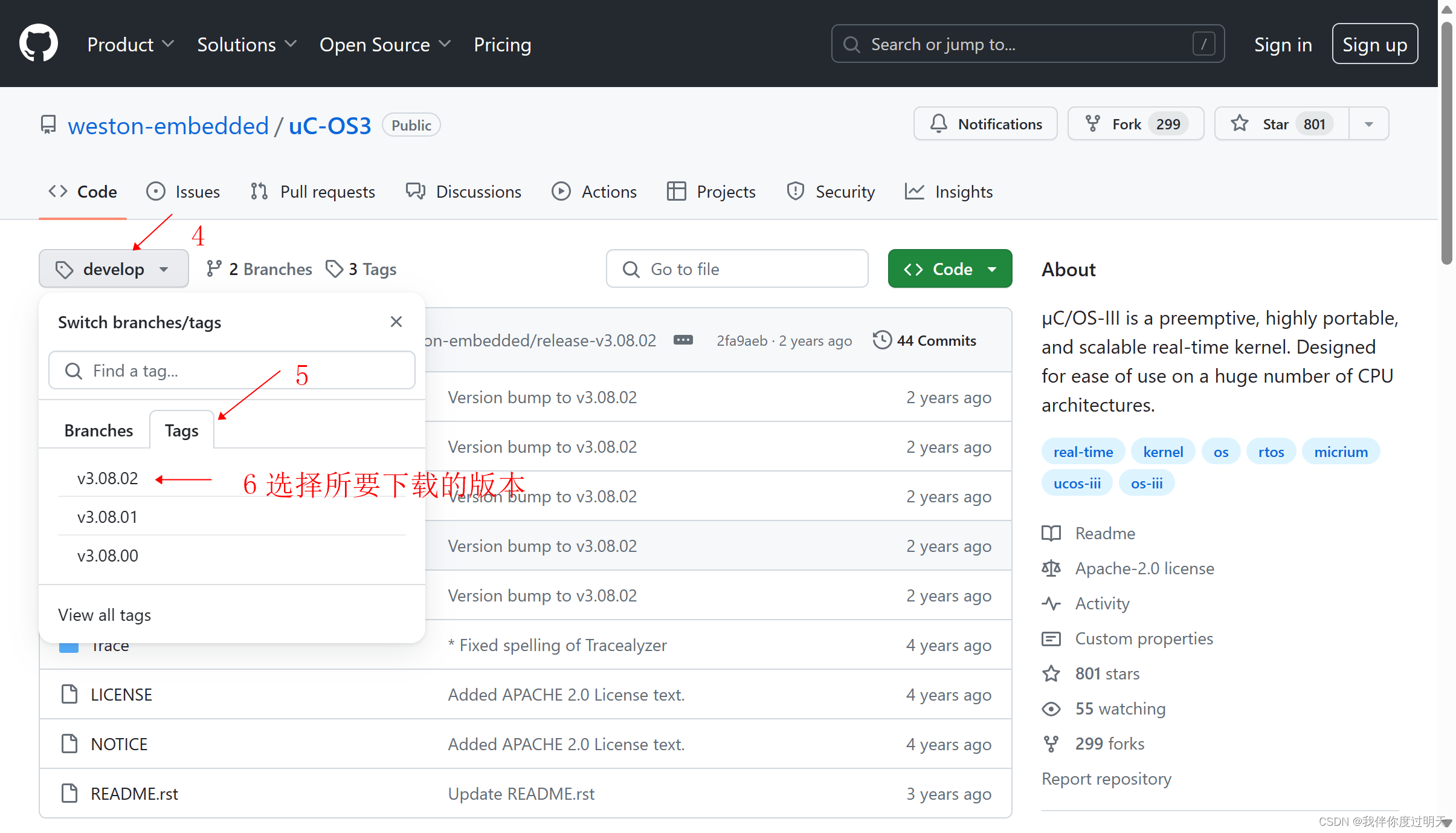The height and width of the screenshot is (833, 1456).
Task: Open the Issues tab
Action: tap(183, 192)
